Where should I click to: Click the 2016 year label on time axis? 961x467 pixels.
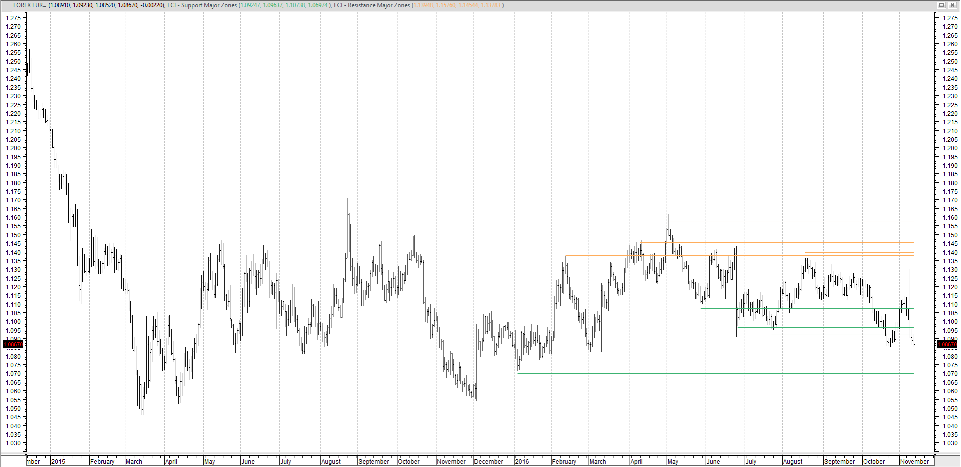(522, 462)
